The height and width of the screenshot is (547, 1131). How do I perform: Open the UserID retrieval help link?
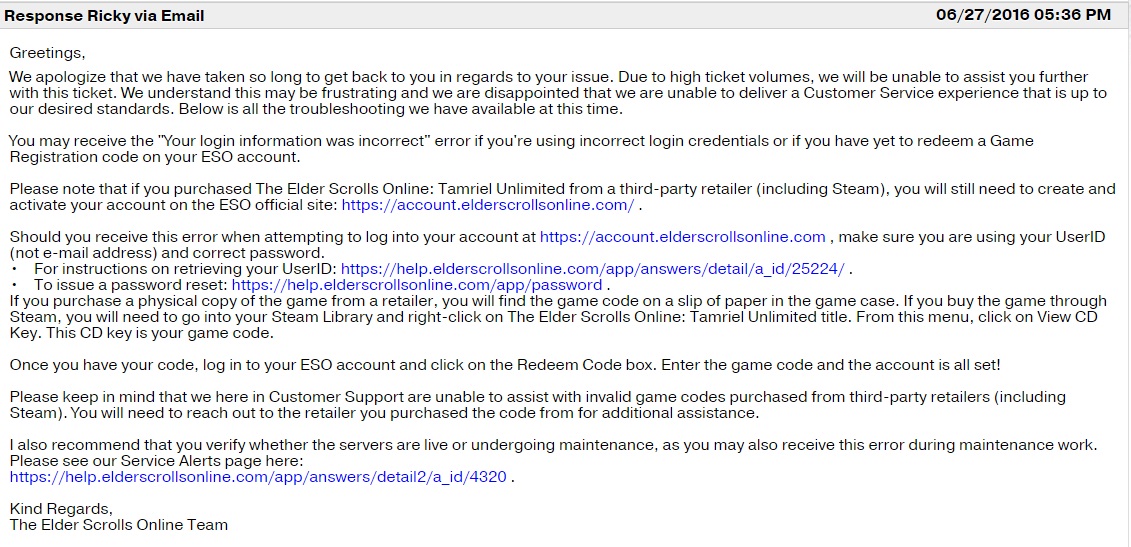(x=597, y=268)
